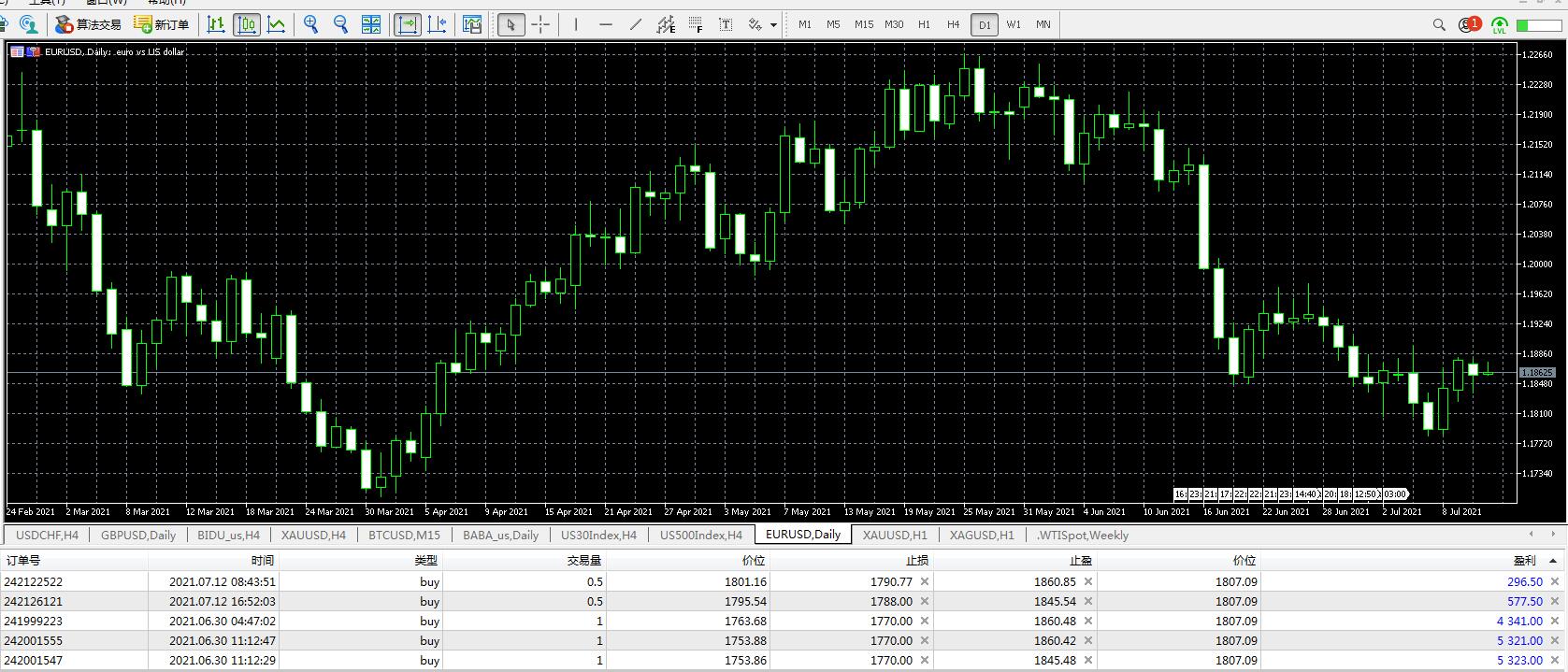Image resolution: width=1568 pixels, height=672 pixels.
Task: Select the text label tool
Action: click(x=726, y=24)
